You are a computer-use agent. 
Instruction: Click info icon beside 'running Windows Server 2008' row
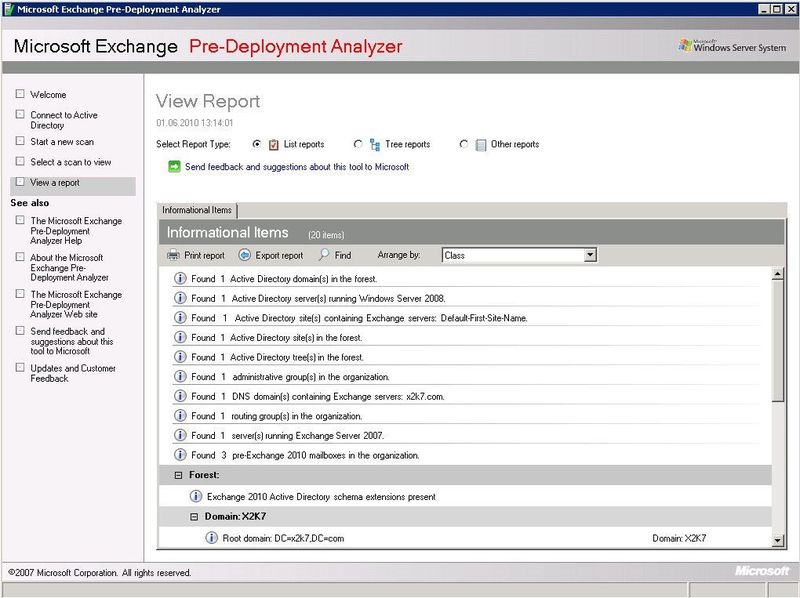point(180,297)
